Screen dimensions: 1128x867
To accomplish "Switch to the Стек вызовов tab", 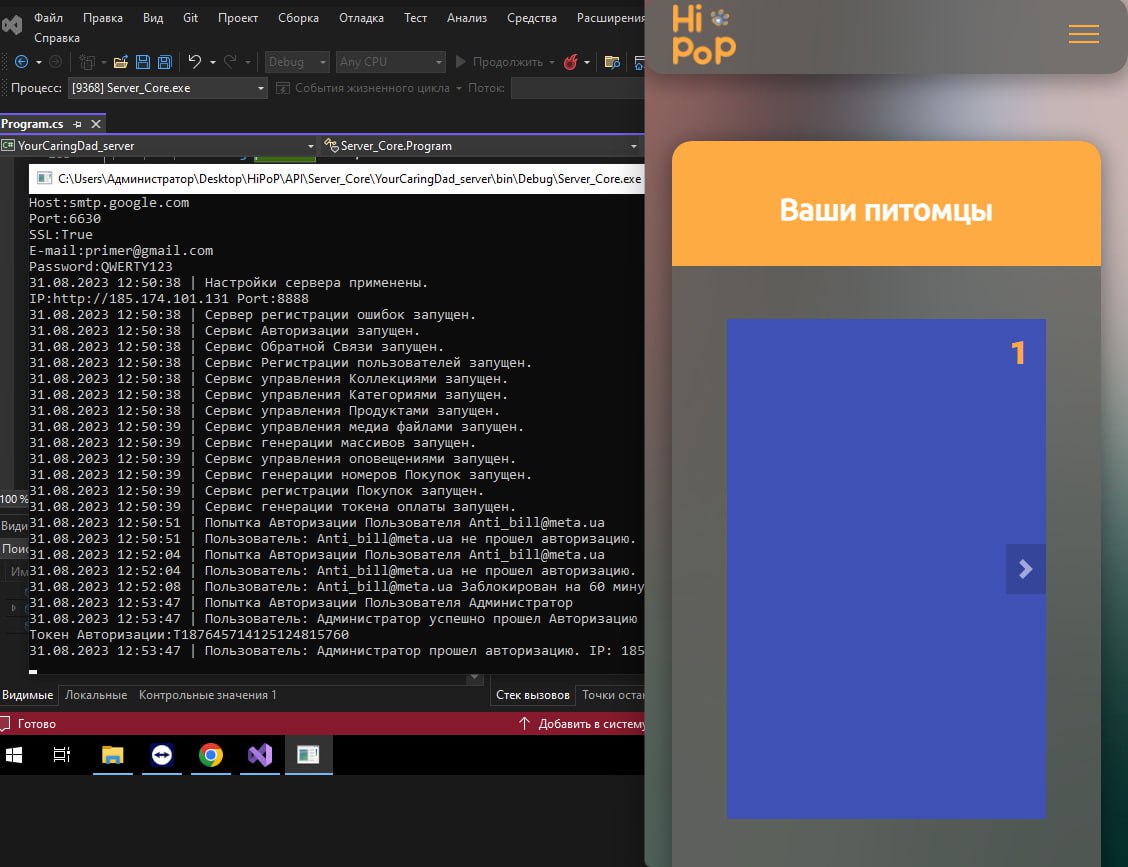I will point(532,695).
